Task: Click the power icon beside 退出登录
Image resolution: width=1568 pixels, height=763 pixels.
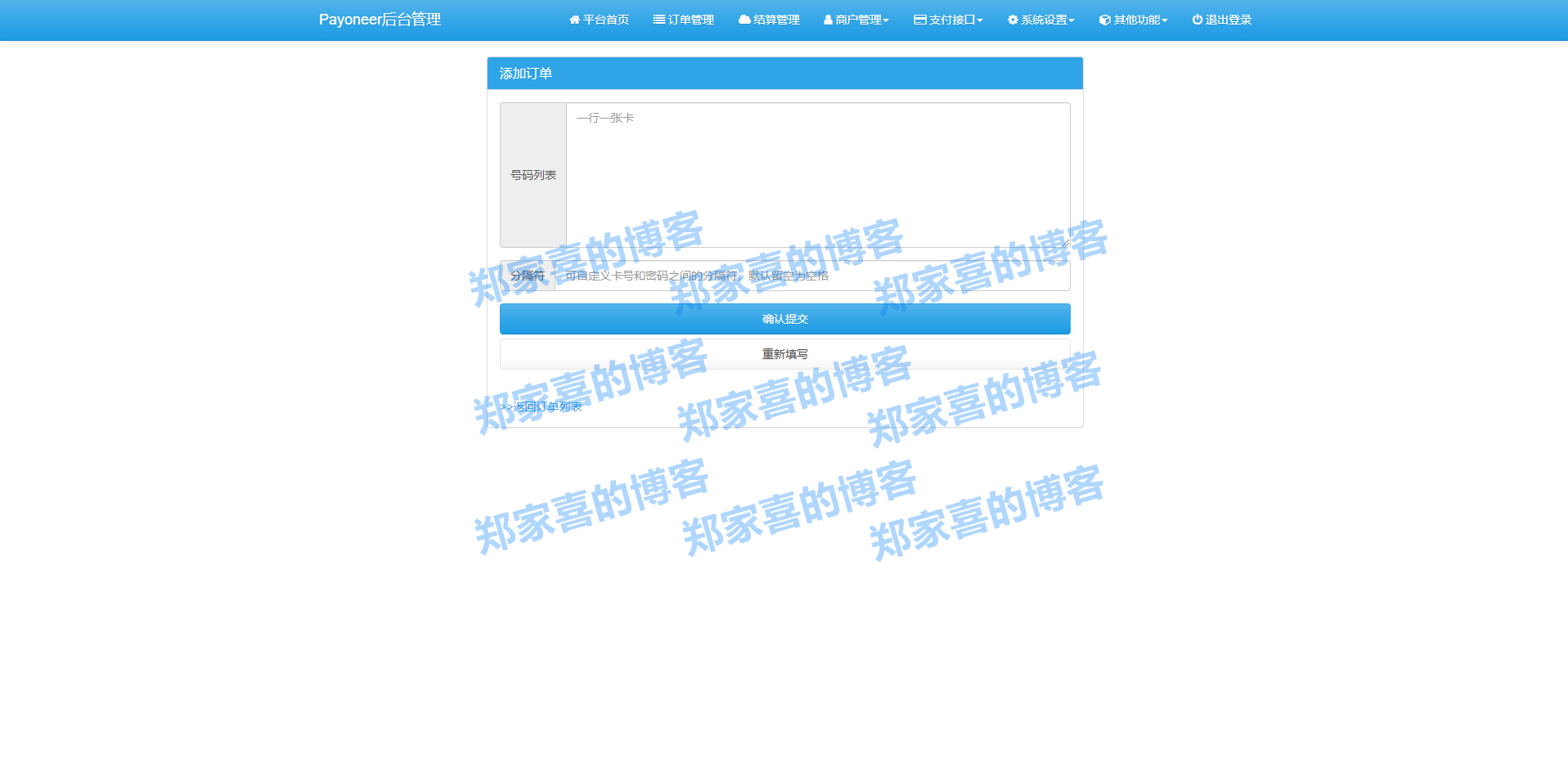Action: 1197,20
